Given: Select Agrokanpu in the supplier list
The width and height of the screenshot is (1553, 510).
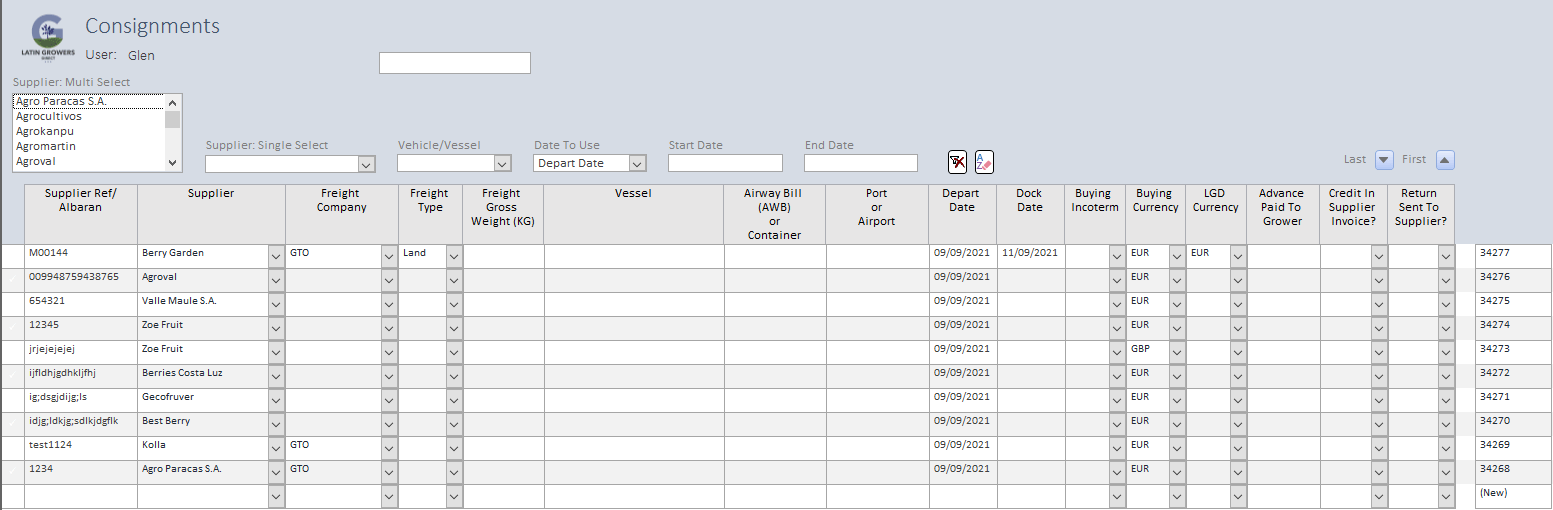Looking at the screenshot, I should coord(89,131).
